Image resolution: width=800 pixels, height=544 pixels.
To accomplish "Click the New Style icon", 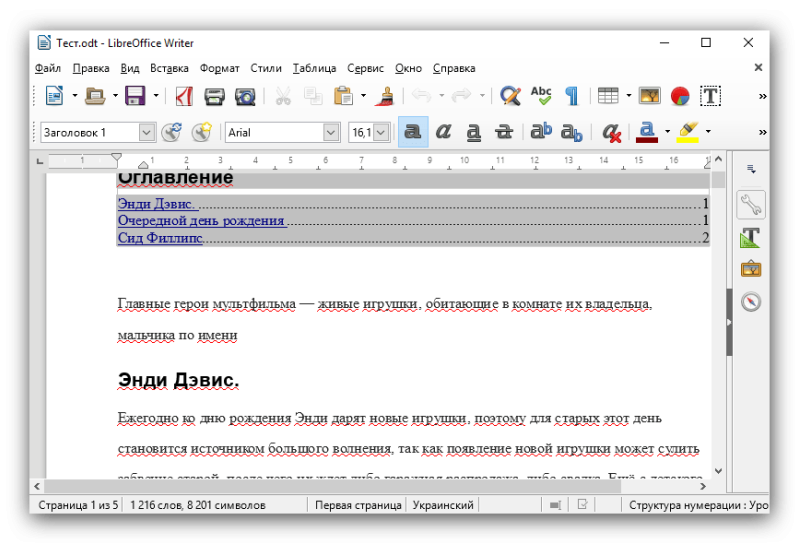I will tap(202, 132).
